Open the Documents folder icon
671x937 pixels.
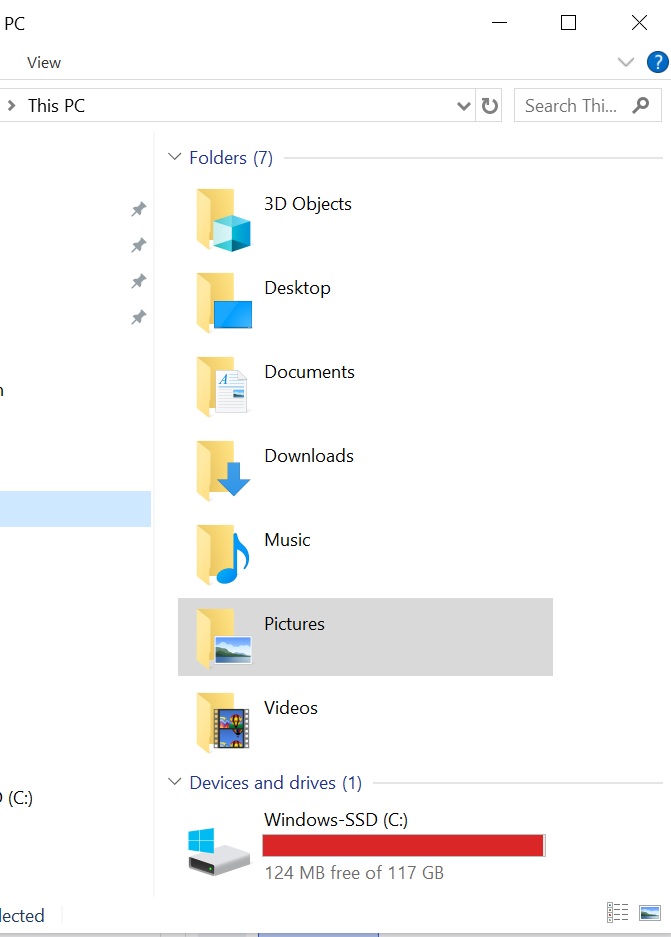[x=222, y=387]
